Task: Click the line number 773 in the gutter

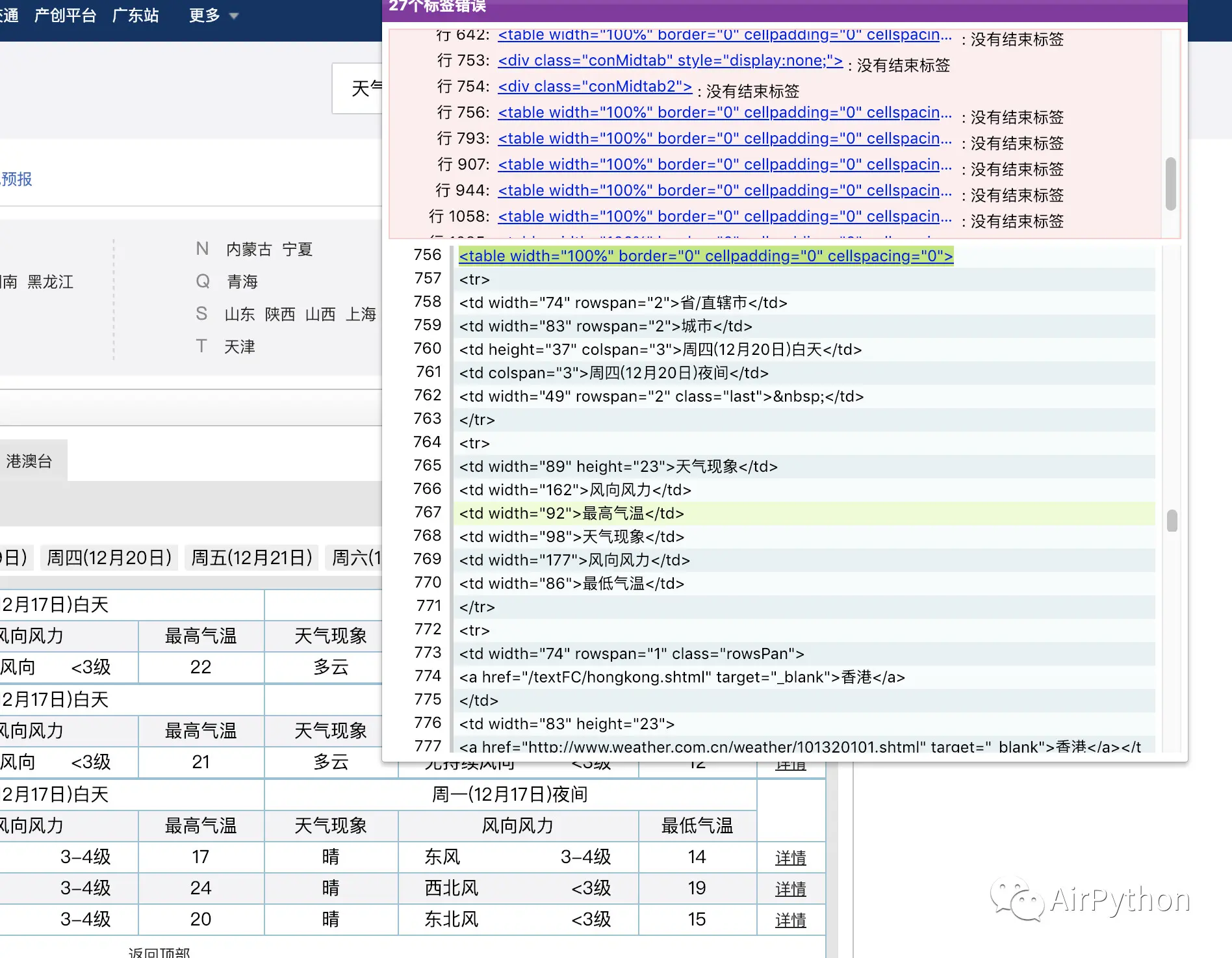Action: 428,653
